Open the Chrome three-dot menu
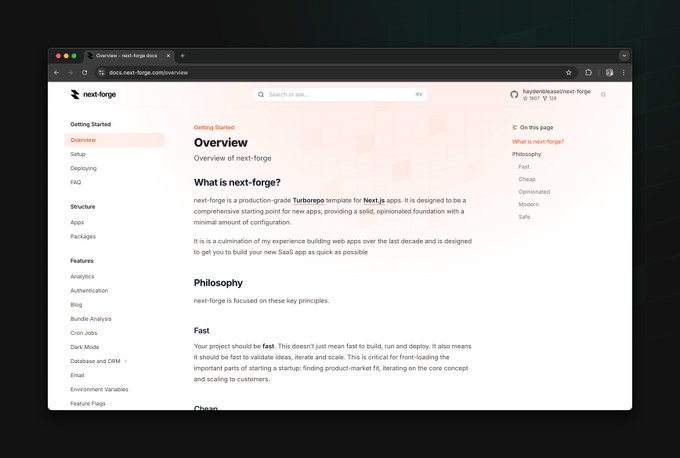The height and width of the screenshot is (458, 680). [x=624, y=73]
